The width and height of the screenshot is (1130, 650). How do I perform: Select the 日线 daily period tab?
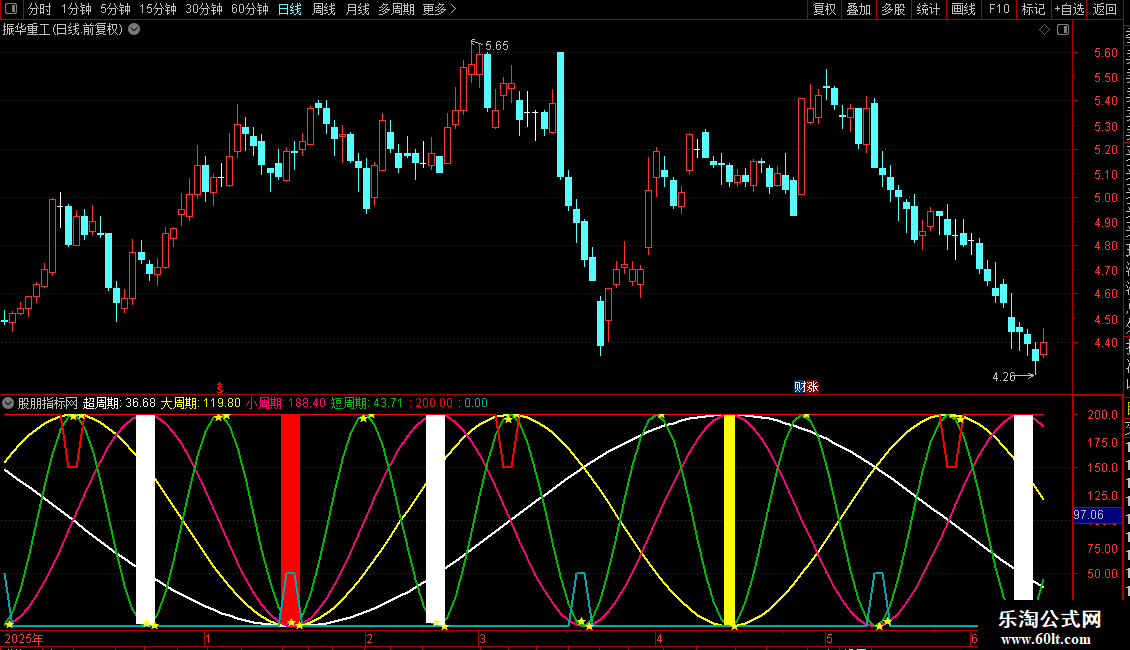[290, 9]
